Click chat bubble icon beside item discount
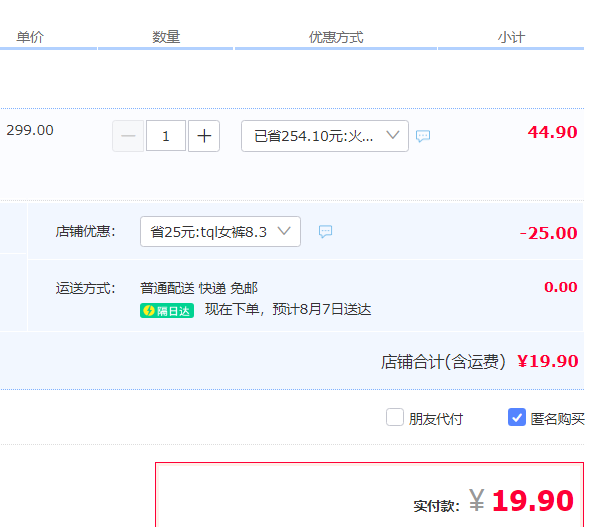The height and width of the screenshot is (527, 590). pyautogui.click(x=423, y=136)
